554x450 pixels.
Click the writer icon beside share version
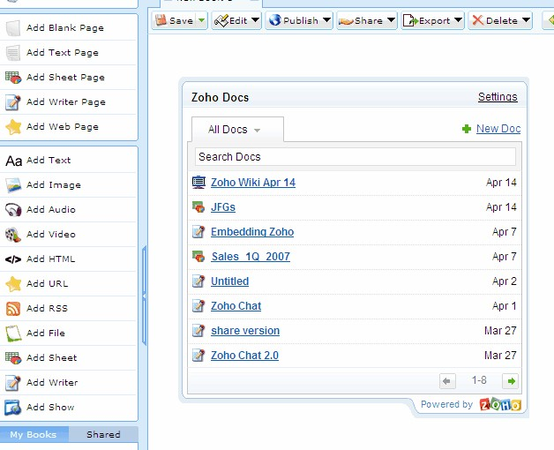[x=198, y=331]
